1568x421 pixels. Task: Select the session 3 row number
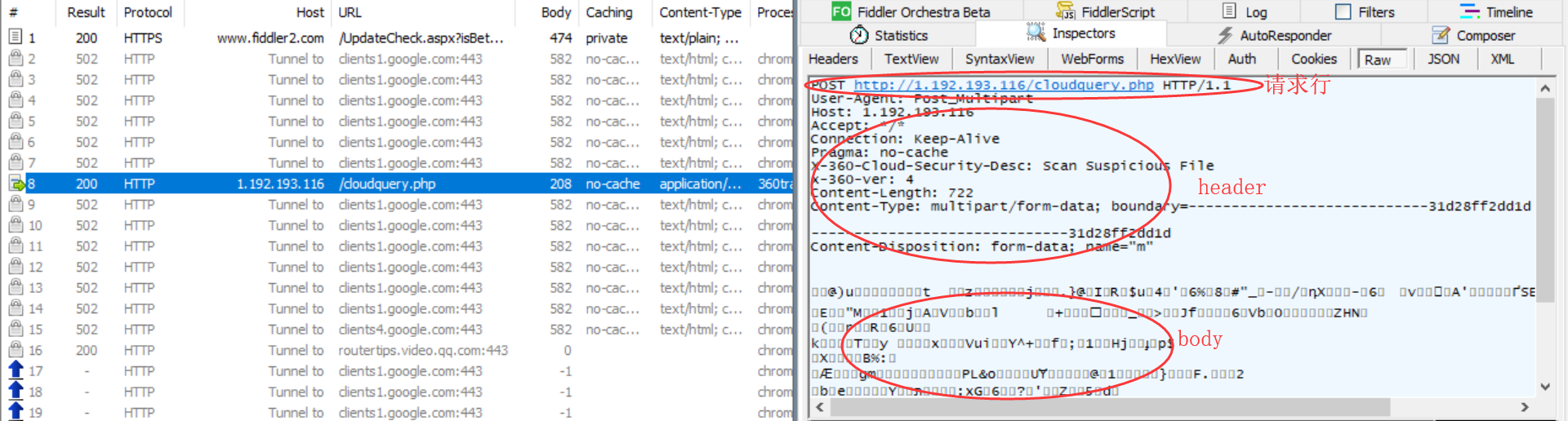point(32,79)
